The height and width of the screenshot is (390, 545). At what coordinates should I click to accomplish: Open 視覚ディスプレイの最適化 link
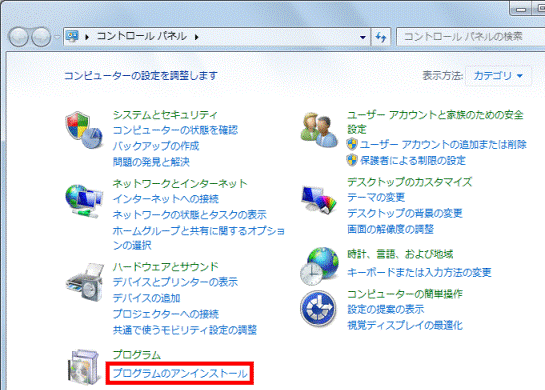(405, 325)
